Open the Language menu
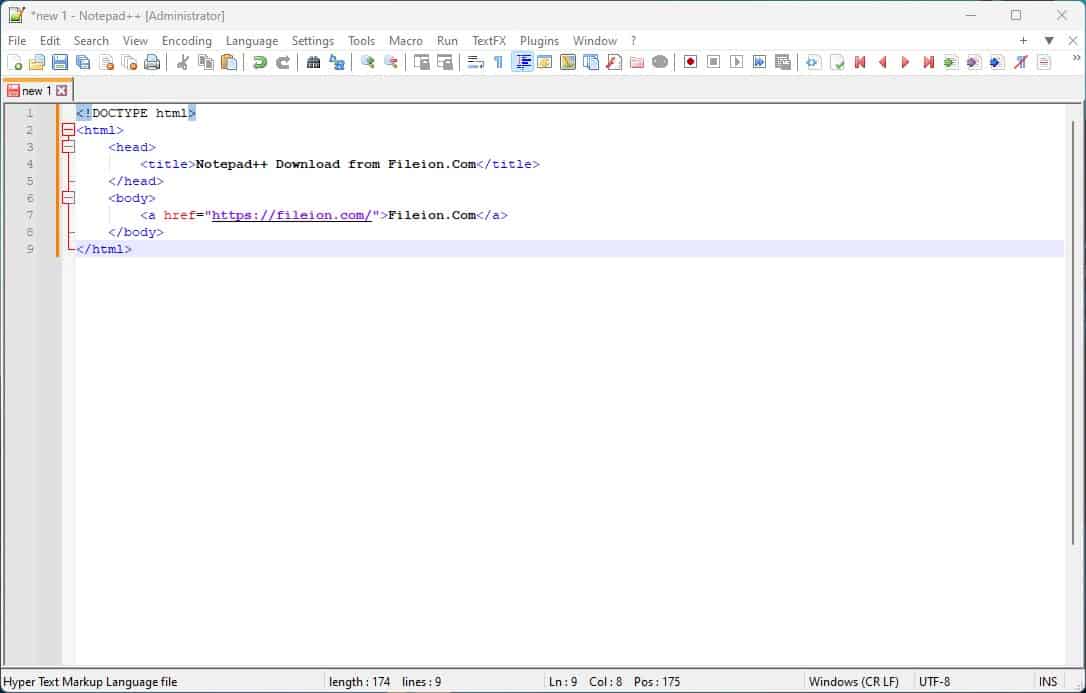1086x693 pixels. [252, 41]
